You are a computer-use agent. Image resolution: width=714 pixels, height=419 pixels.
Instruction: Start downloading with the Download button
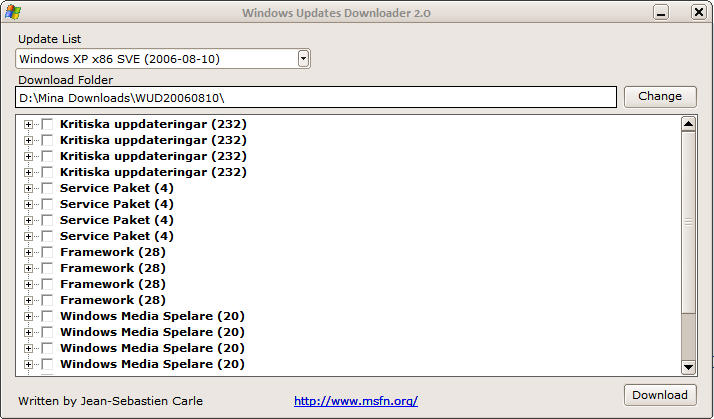[x=660, y=395]
